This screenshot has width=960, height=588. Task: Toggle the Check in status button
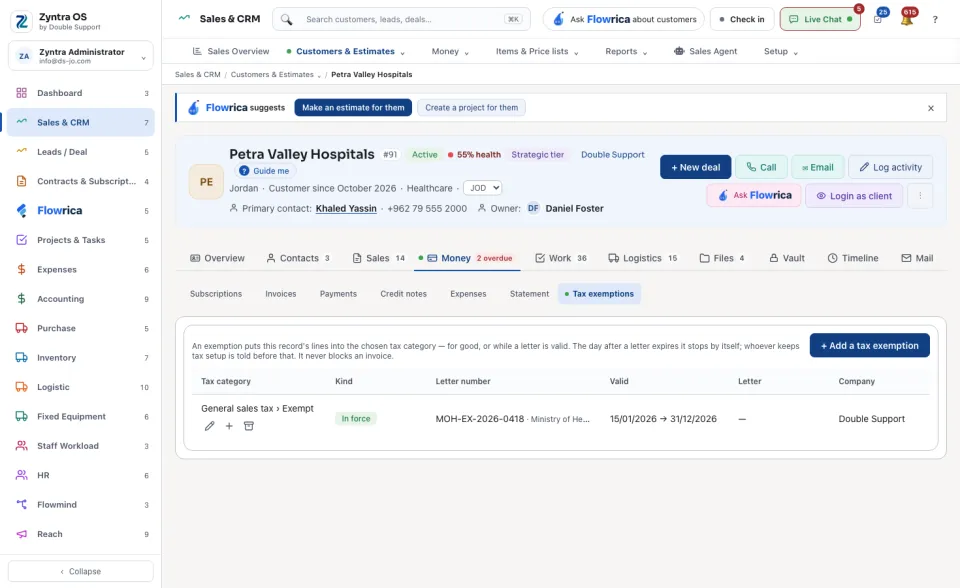(741, 19)
